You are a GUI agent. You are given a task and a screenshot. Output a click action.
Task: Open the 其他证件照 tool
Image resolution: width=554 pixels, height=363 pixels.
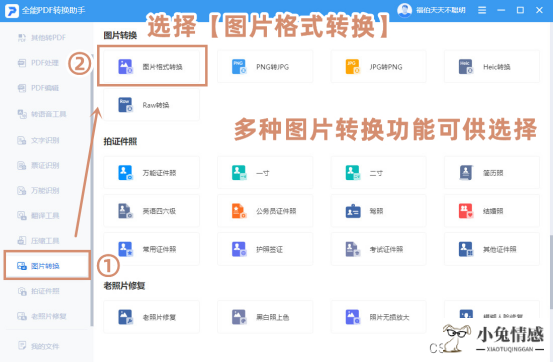tap(492, 249)
